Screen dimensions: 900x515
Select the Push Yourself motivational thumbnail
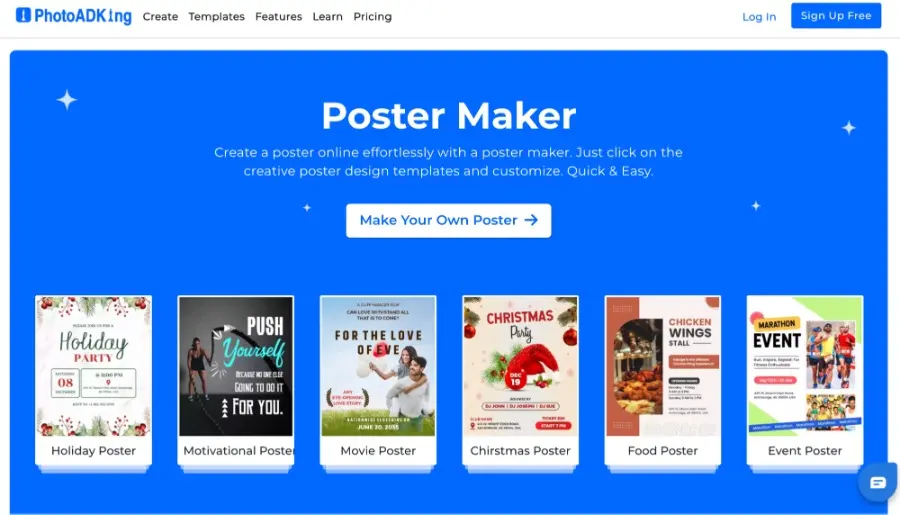pyautogui.click(x=236, y=366)
